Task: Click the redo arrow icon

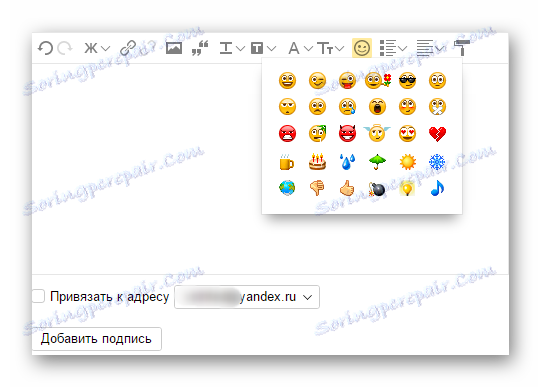Action: click(65, 48)
